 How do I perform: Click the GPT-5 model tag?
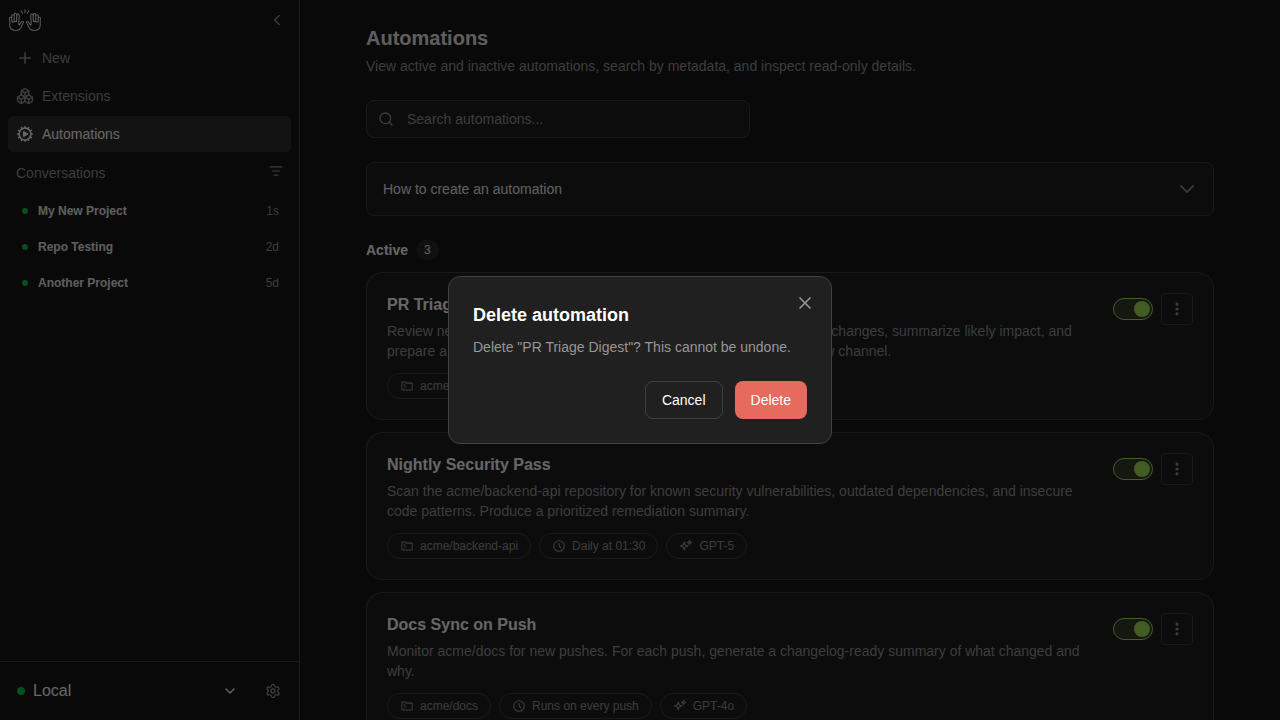coord(706,546)
